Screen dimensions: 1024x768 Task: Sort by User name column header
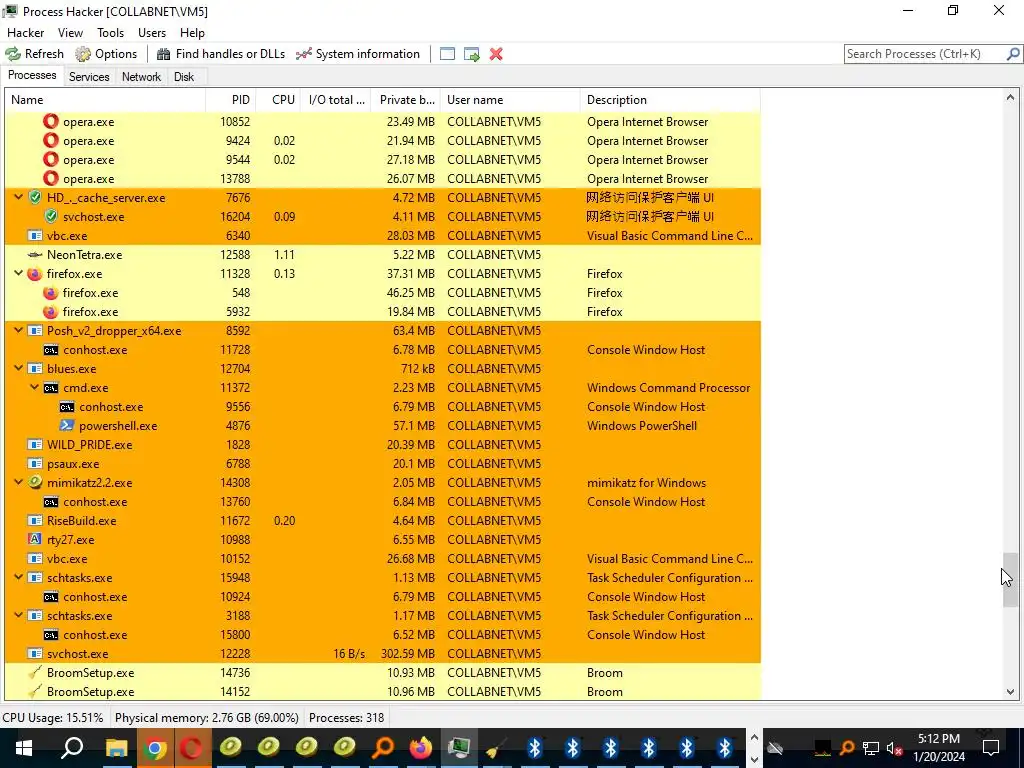click(x=510, y=100)
